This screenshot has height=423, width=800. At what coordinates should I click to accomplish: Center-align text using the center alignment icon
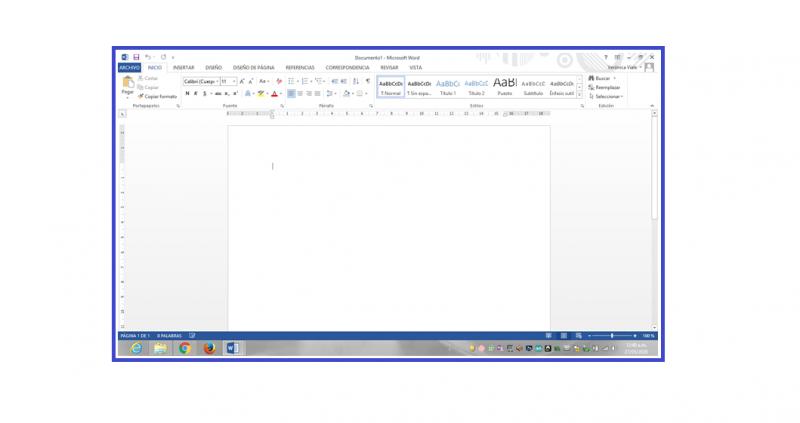pyautogui.click(x=300, y=93)
